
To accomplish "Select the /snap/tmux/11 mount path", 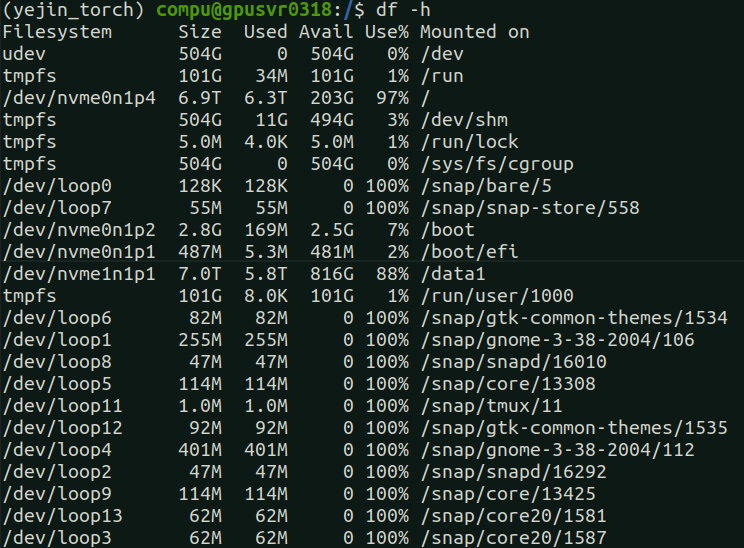I will (x=492, y=406).
